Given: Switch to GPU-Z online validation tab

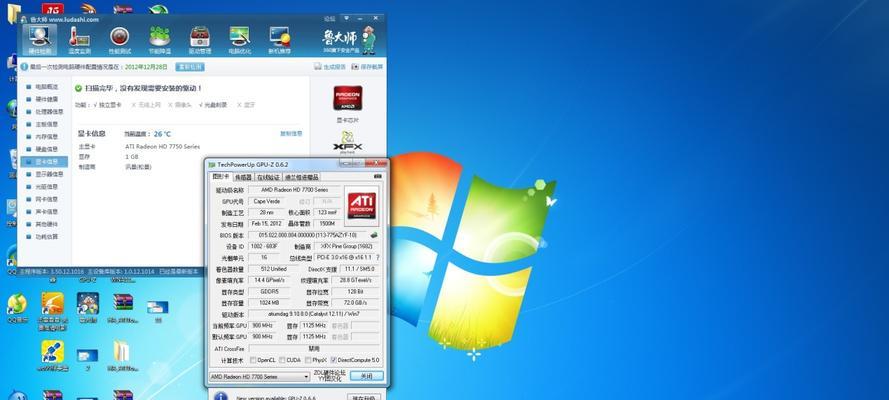Looking at the screenshot, I should (x=268, y=177).
